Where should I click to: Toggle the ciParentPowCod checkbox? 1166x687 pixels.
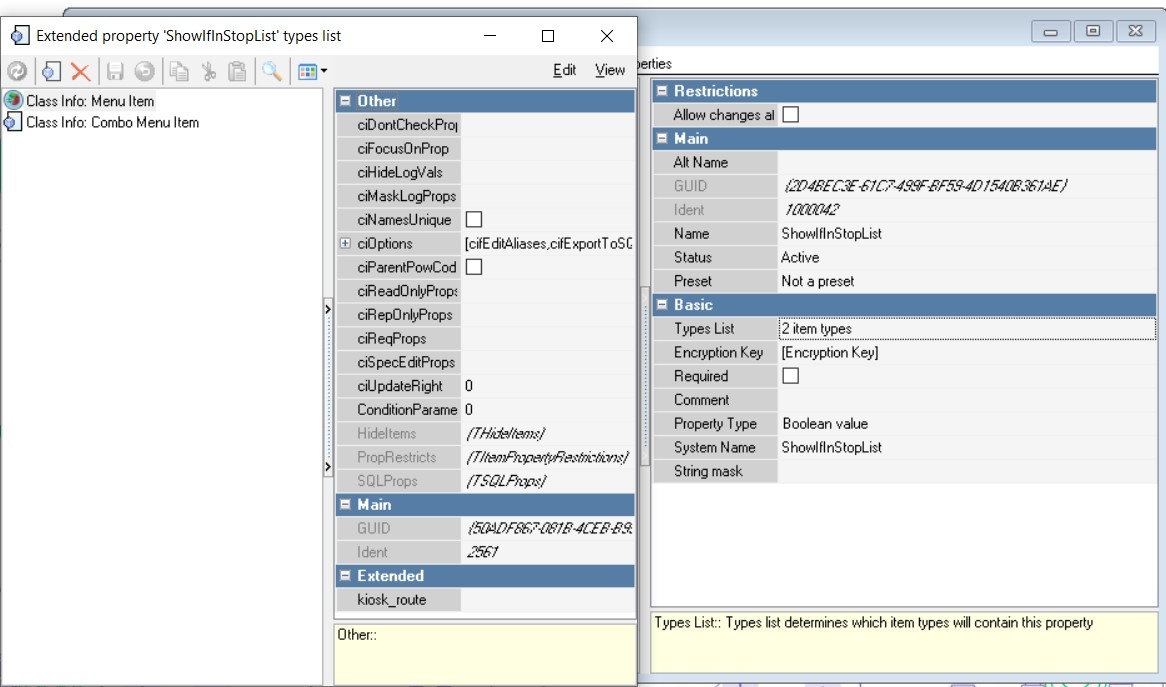(x=474, y=267)
